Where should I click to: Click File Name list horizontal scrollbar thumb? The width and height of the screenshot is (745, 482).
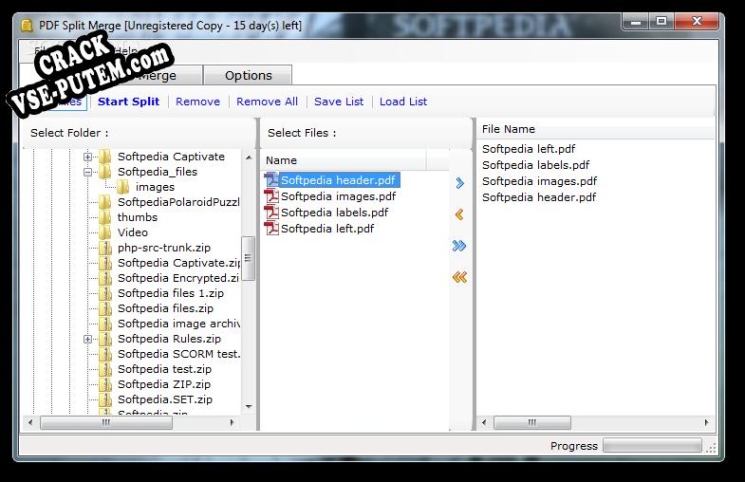point(532,422)
